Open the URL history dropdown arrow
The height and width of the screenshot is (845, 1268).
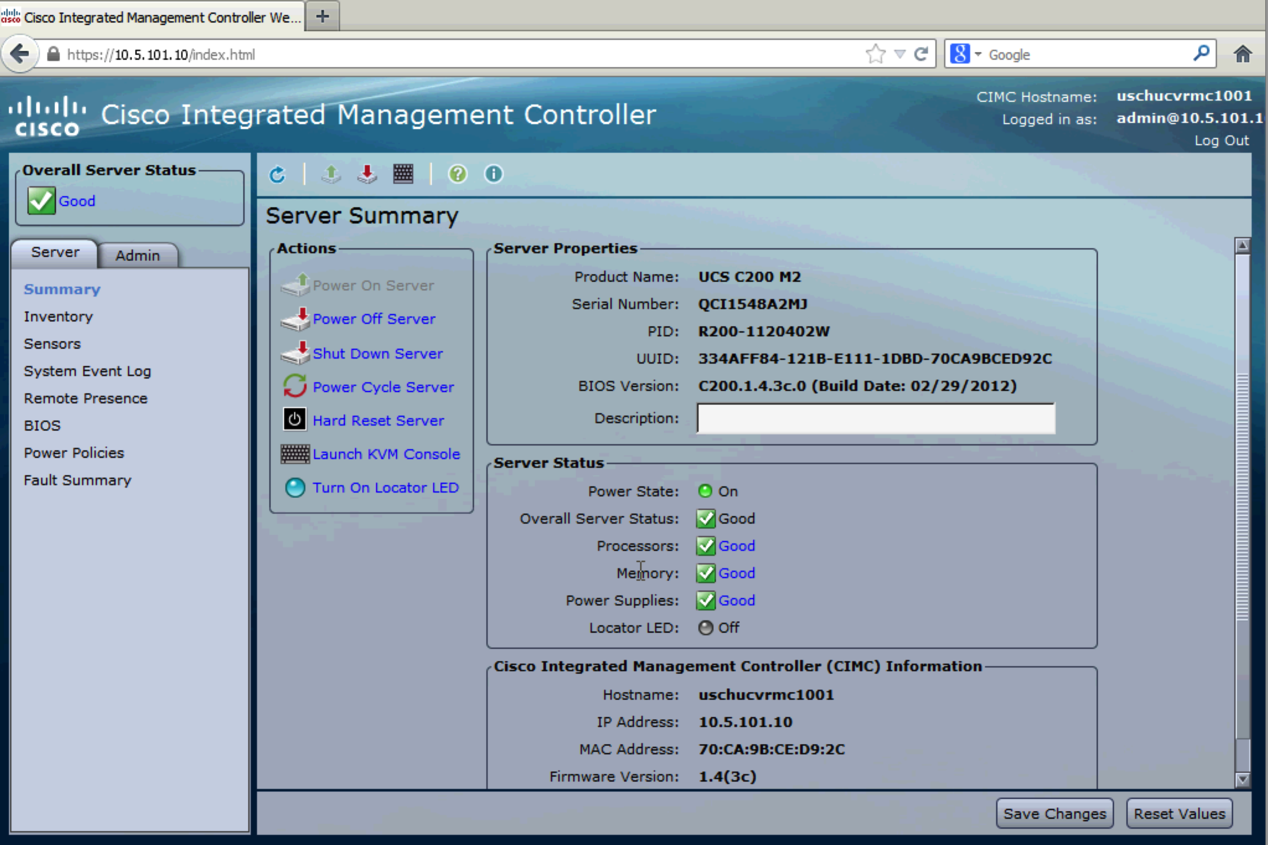tap(900, 54)
